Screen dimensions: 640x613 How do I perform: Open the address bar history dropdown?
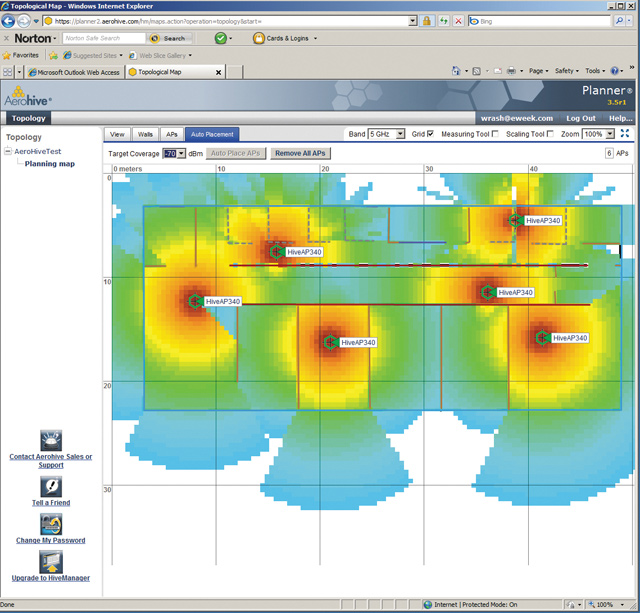click(x=413, y=21)
